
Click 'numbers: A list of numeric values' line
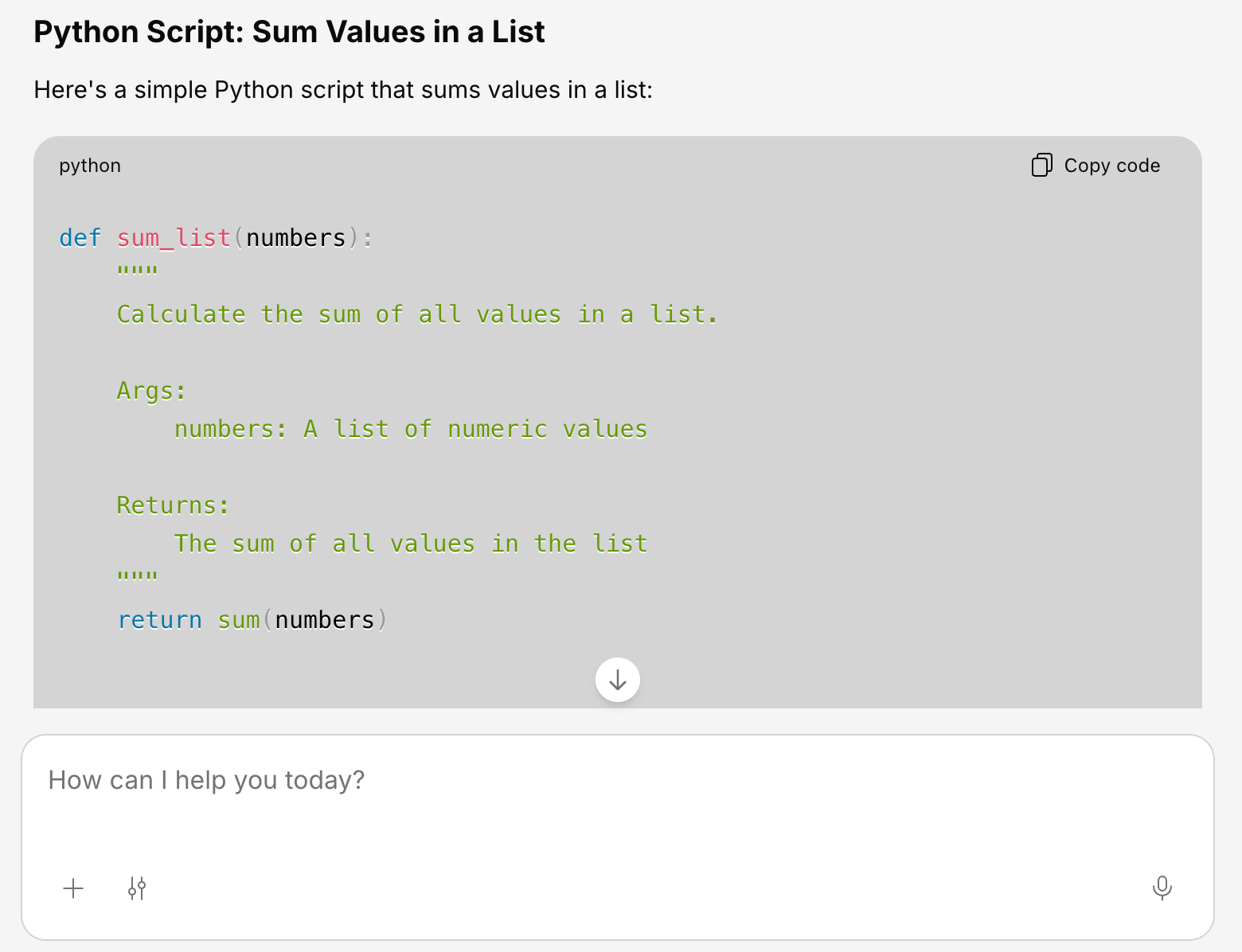click(x=410, y=429)
